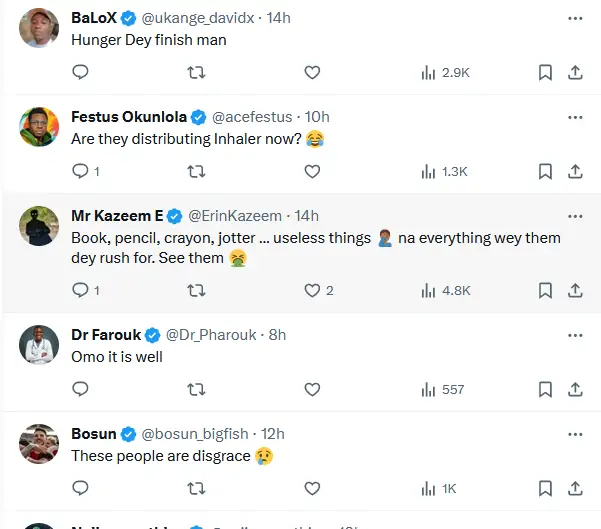Reply to Mr Kazeem E's tweet
601x529 pixels.
[x=81, y=290]
